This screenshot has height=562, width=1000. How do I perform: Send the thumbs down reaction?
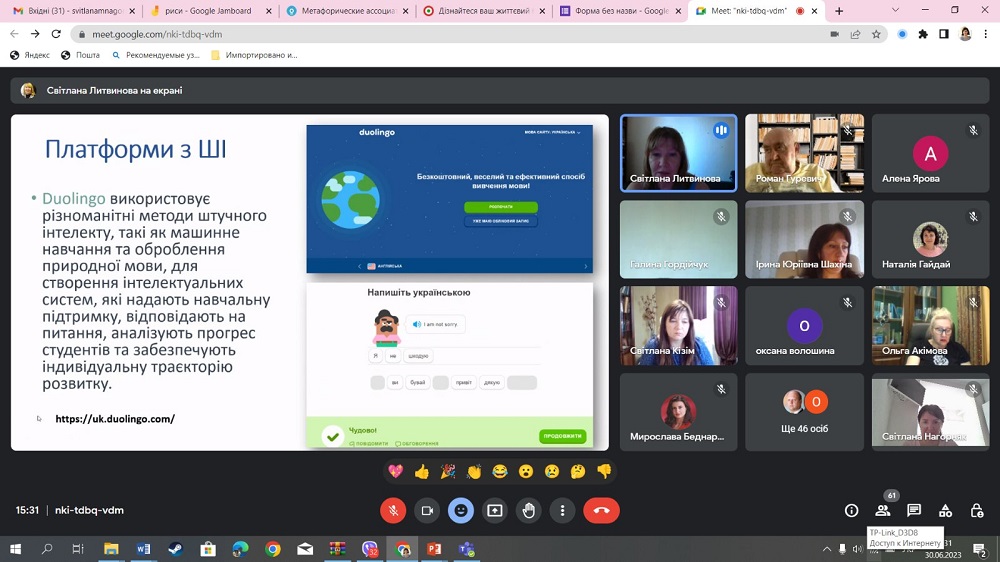click(x=604, y=471)
